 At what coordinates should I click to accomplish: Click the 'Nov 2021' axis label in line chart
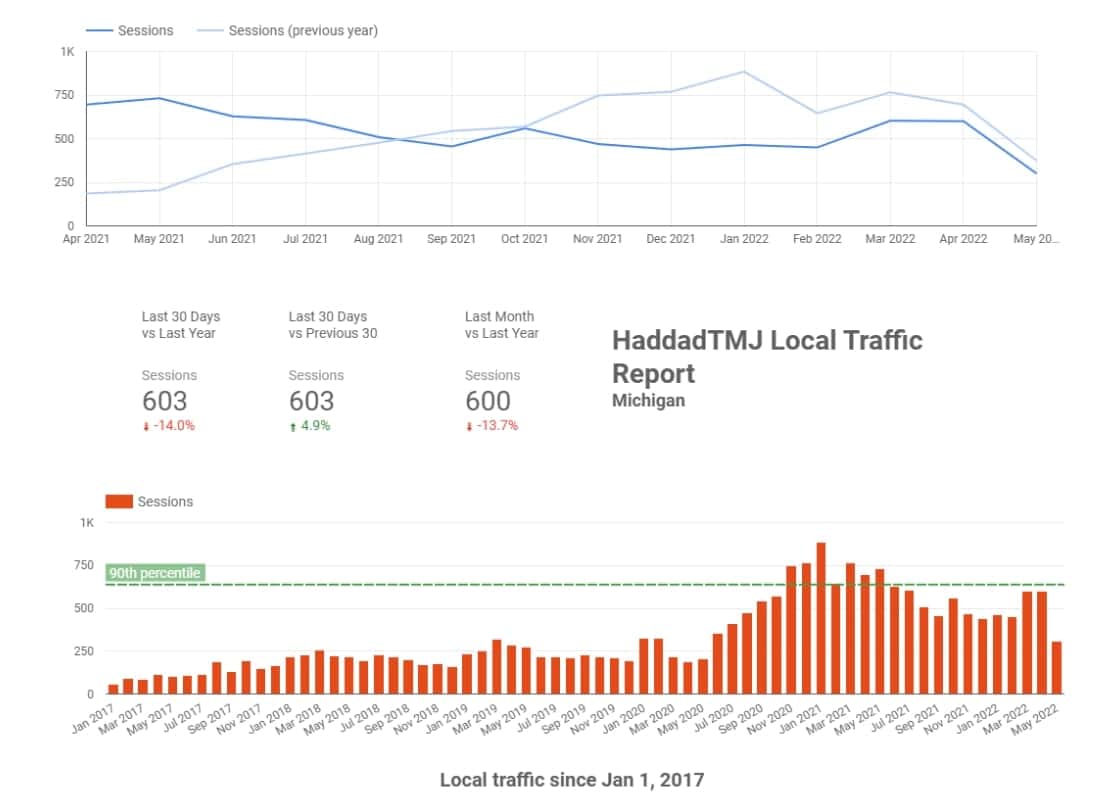tap(598, 239)
